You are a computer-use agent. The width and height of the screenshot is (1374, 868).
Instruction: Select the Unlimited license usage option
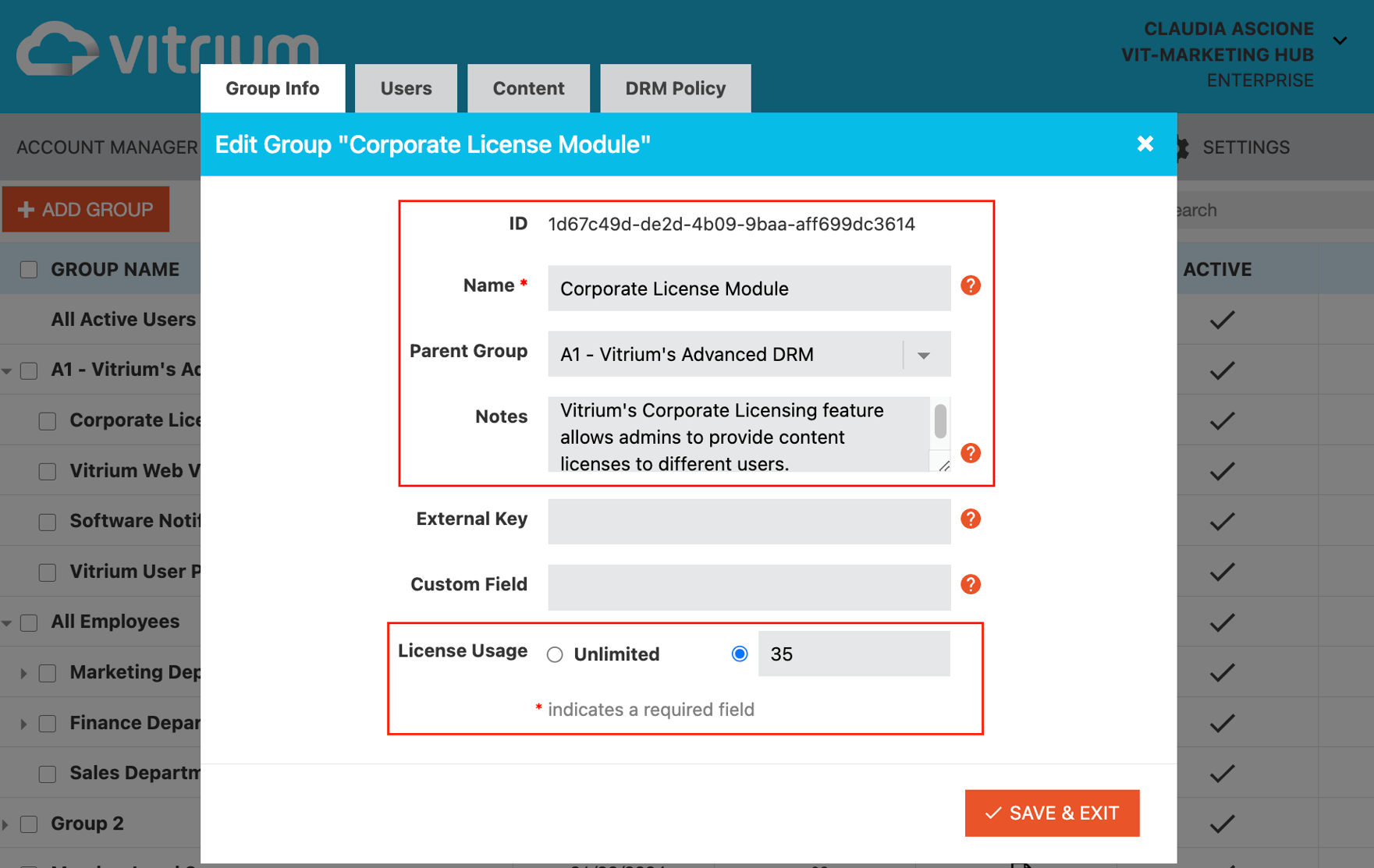tap(555, 654)
